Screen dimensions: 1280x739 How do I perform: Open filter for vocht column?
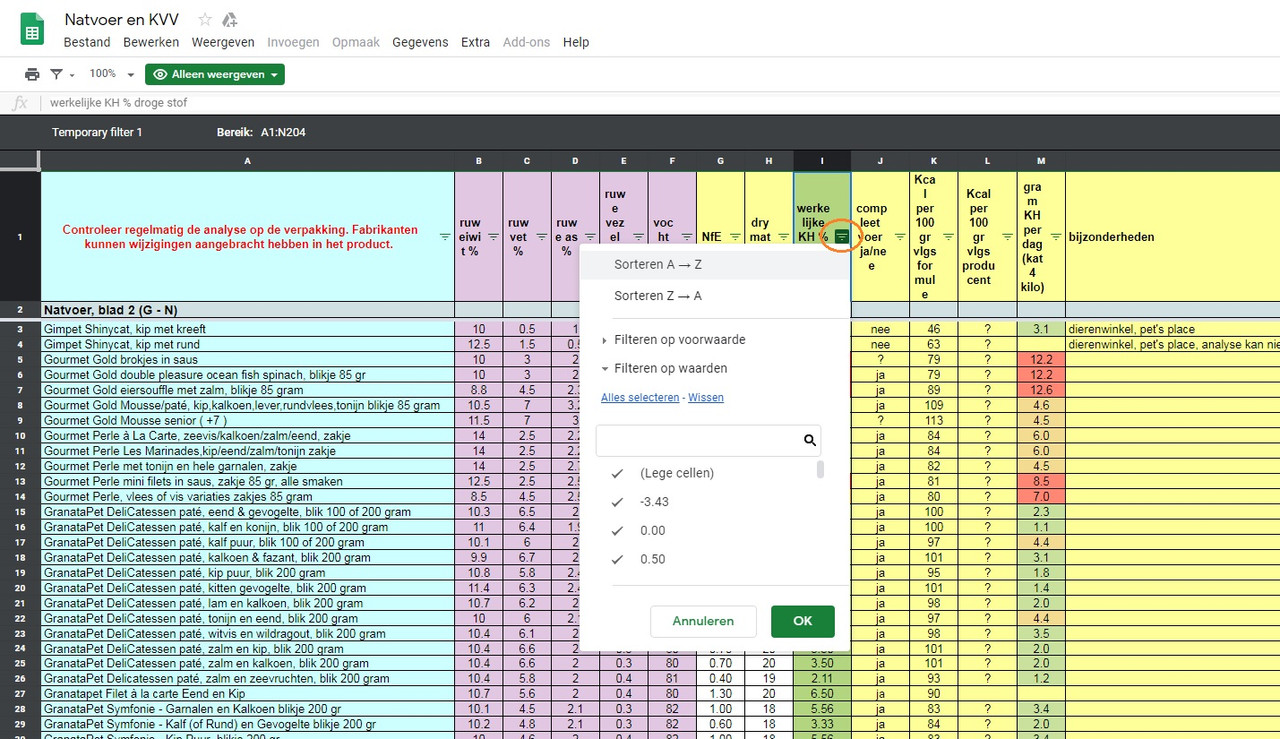[x=686, y=237]
